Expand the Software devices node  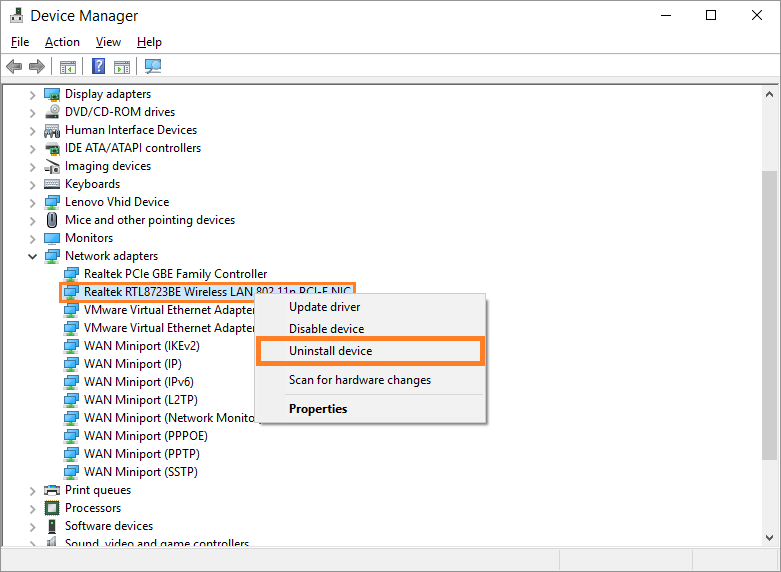32,526
